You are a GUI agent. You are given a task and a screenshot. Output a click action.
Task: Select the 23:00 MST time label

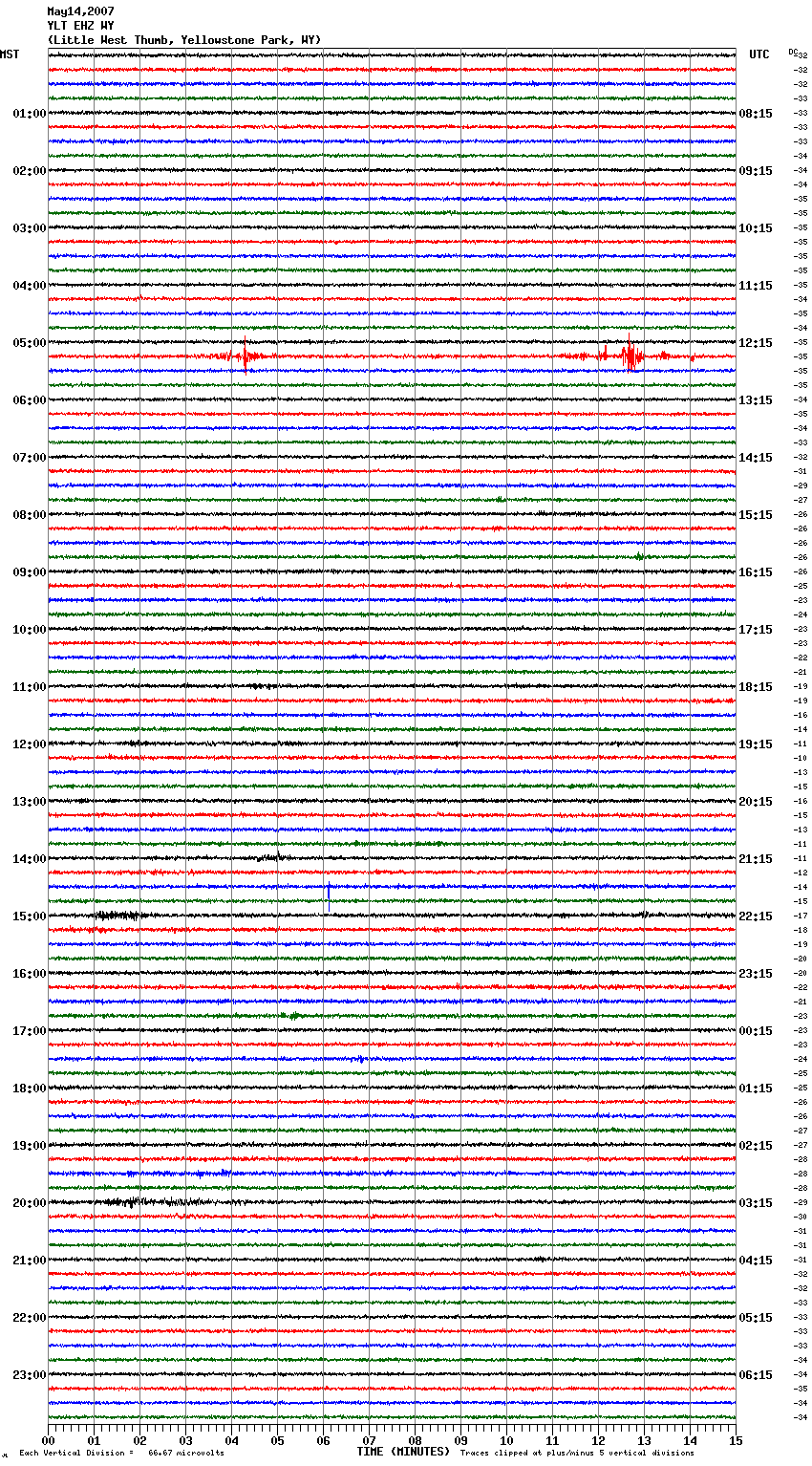30,1375
